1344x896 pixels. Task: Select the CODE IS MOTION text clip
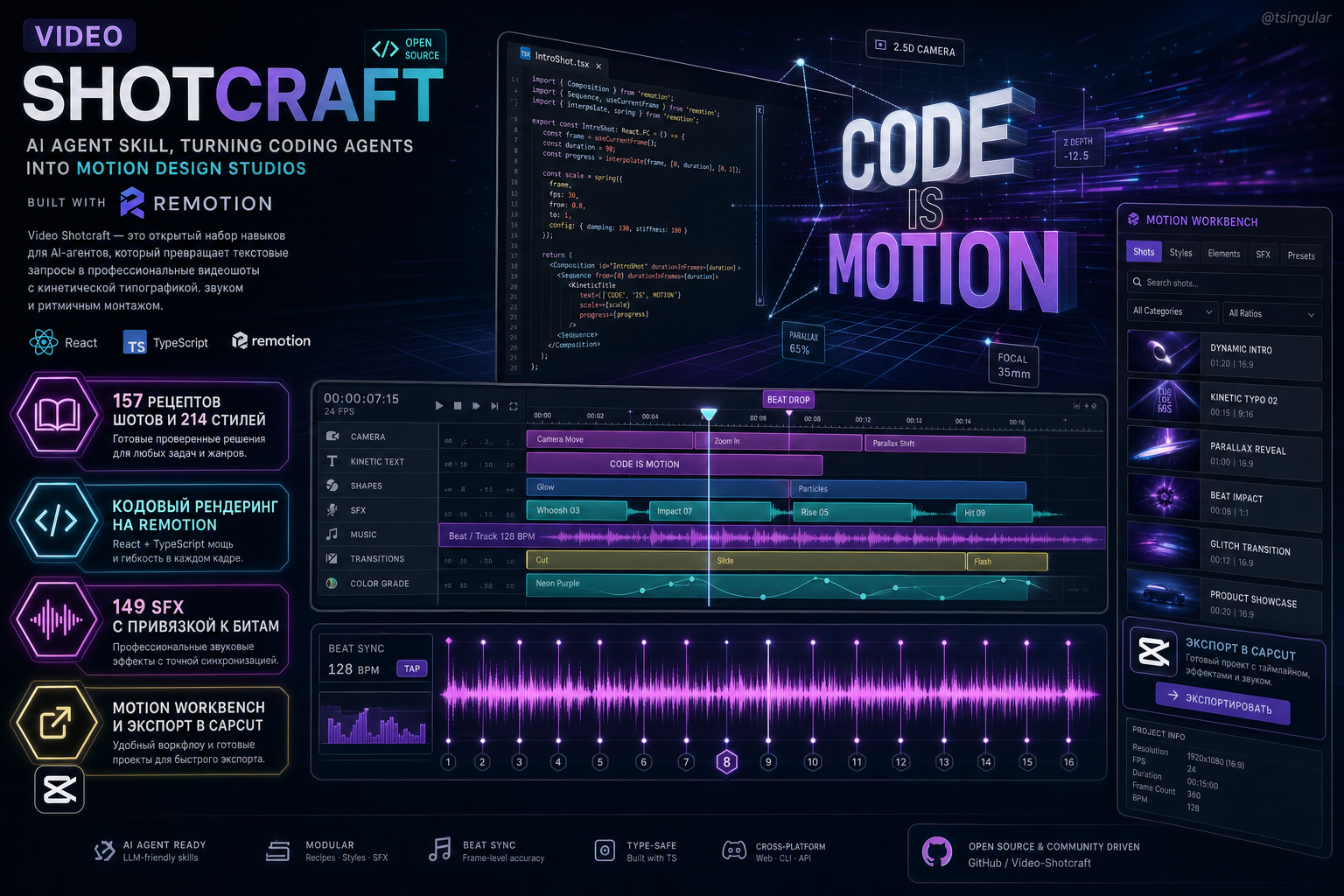pyautogui.click(x=674, y=464)
